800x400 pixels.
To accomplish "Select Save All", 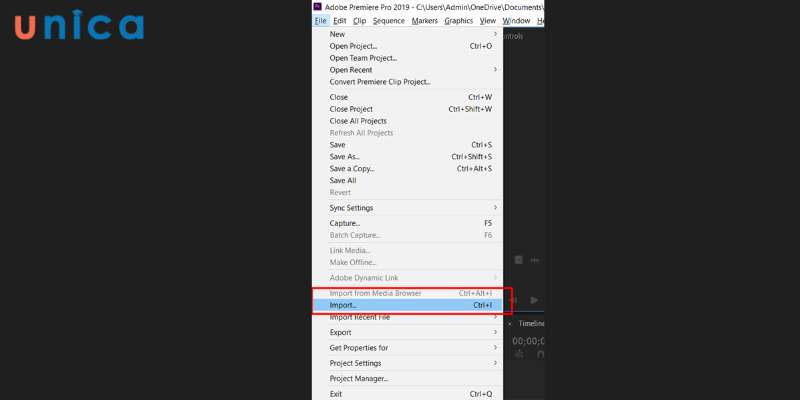I will coord(407,181).
